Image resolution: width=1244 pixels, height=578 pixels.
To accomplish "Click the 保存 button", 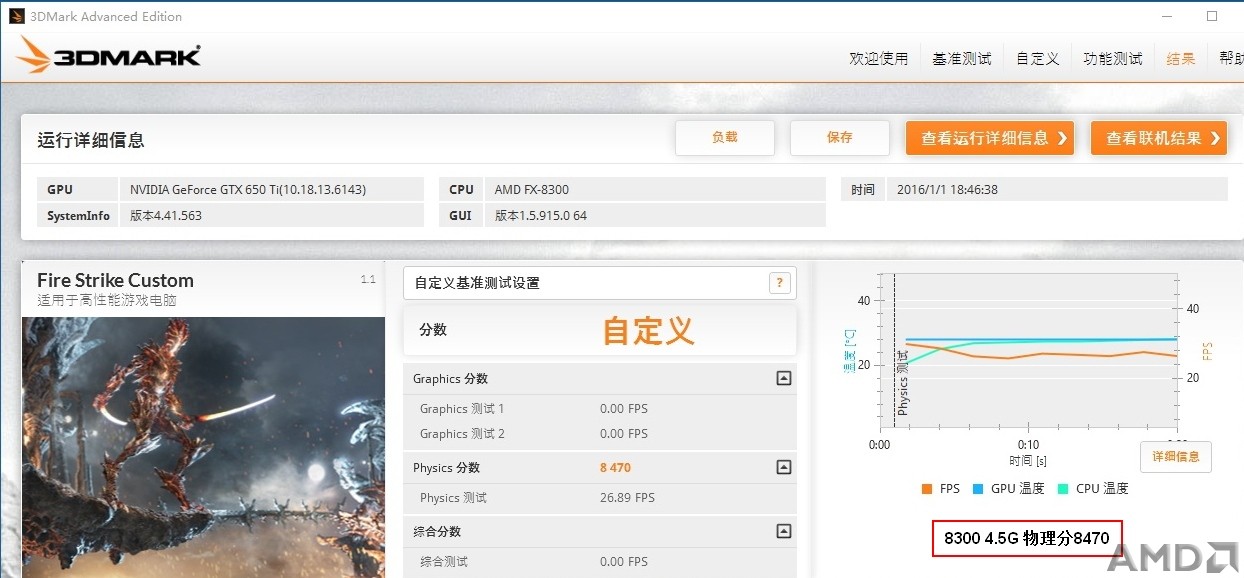I will tap(840, 138).
